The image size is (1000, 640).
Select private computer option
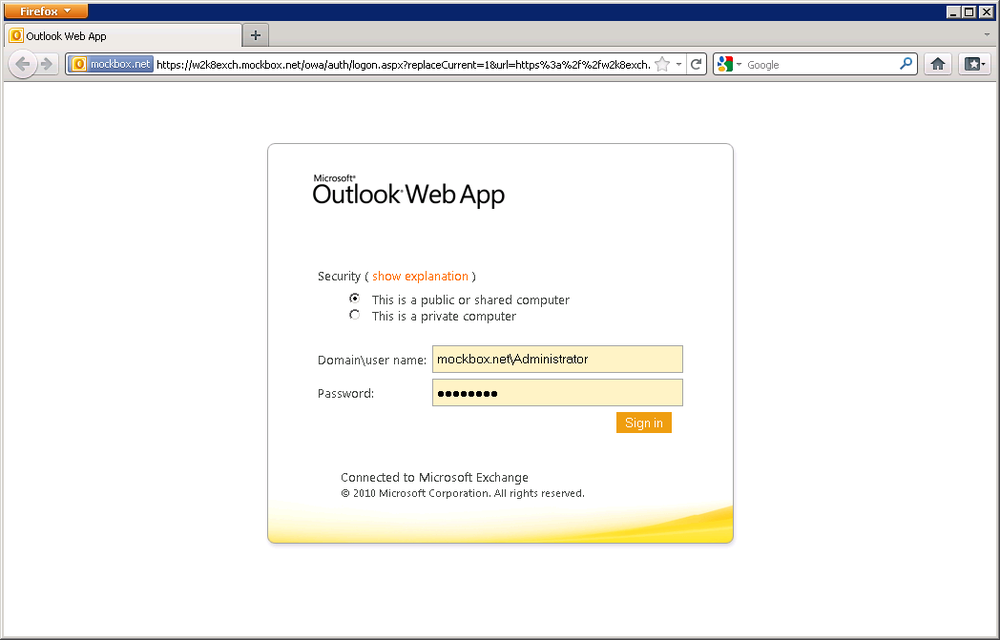(x=355, y=315)
